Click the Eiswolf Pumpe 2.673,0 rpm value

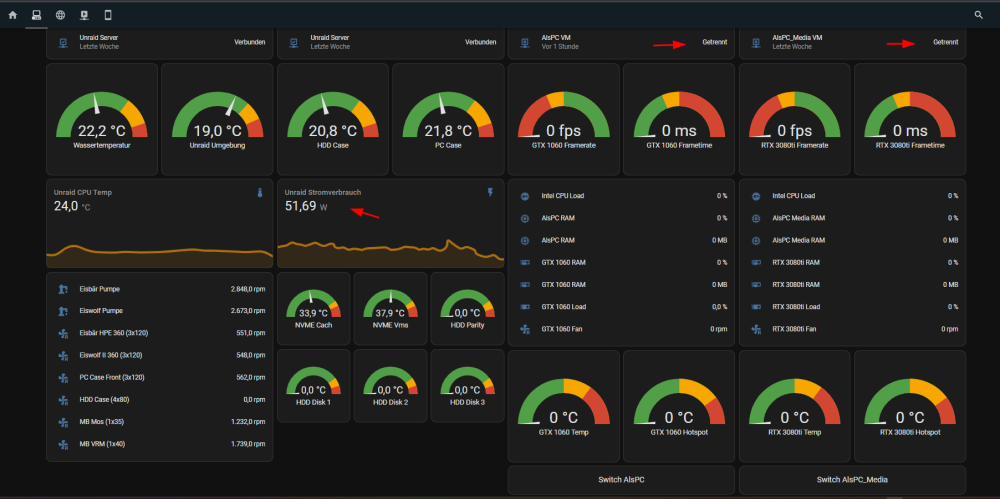(247, 311)
